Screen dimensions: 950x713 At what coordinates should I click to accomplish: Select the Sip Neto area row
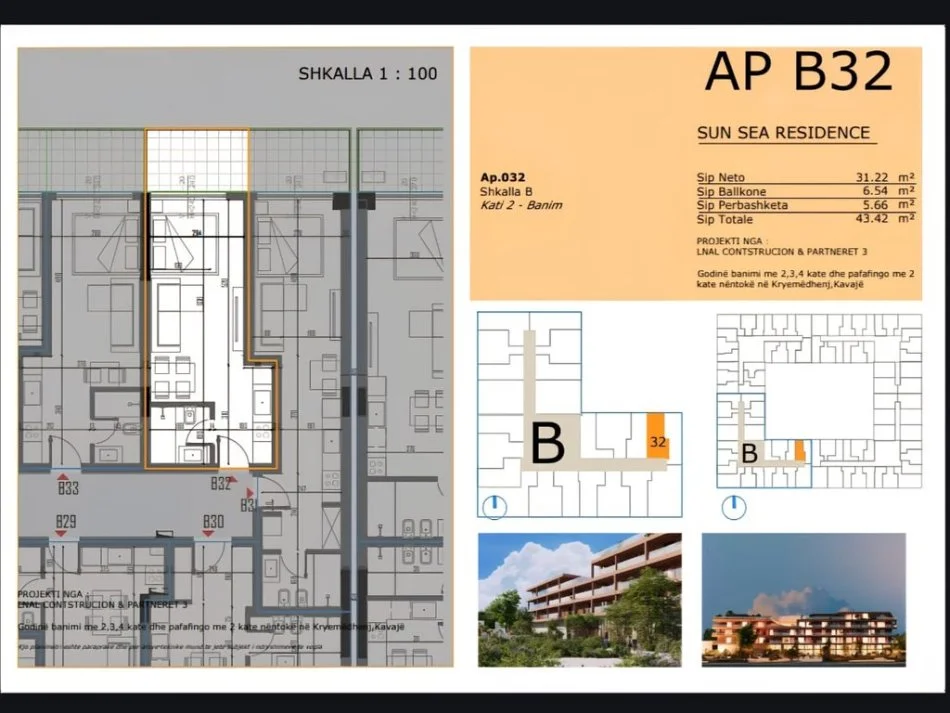click(x=806, y=177)
